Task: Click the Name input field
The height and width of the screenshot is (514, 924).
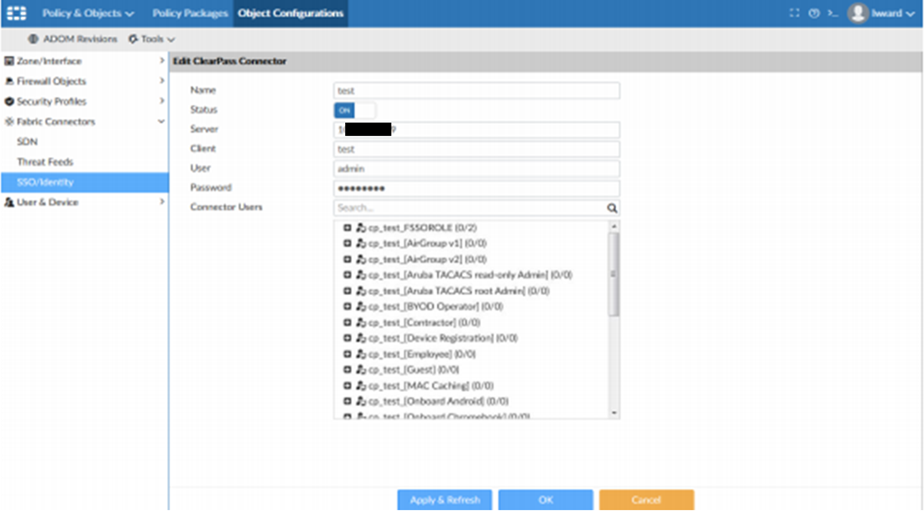Action: point(476,90)
